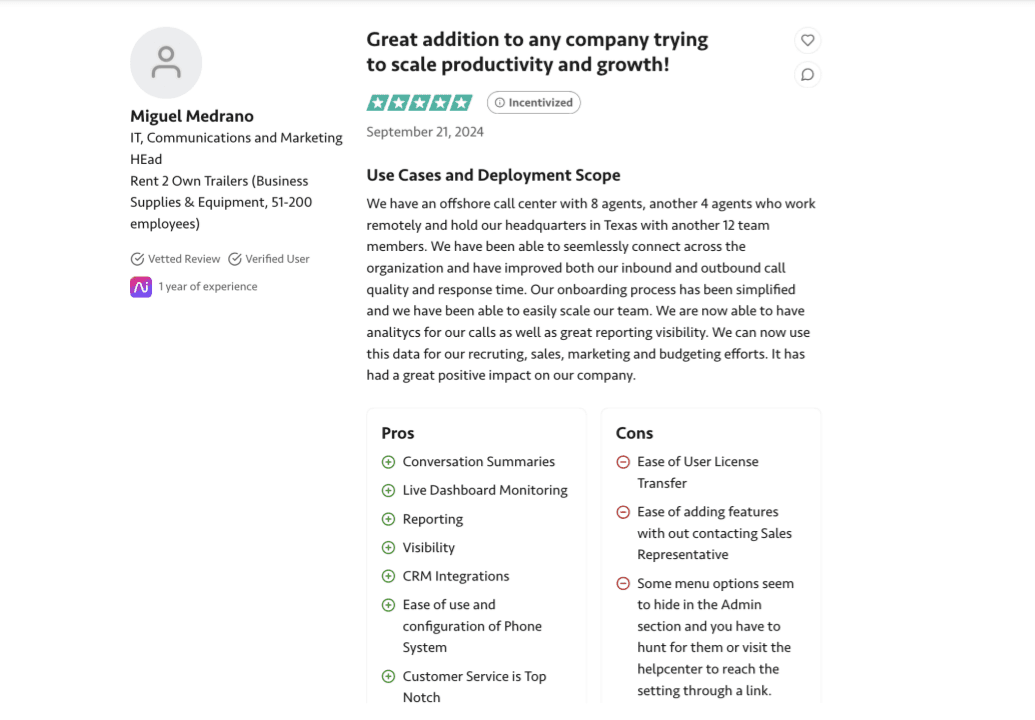Click the September 21, 2024 review date
The height and width of the screenshot is (720, 1035).
[425, 132]
